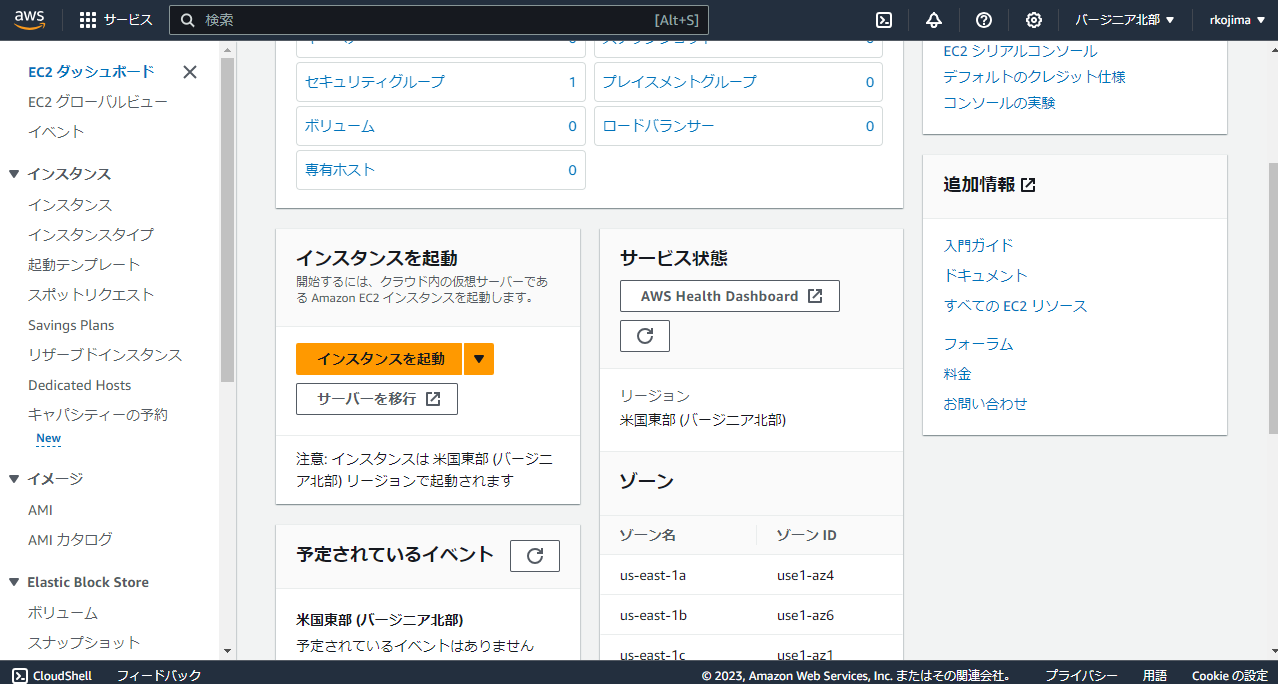Viewport: 1278px width, 684px height.
Task: Open CloudShell from top bar icon
Action: [x=884, y=20]
